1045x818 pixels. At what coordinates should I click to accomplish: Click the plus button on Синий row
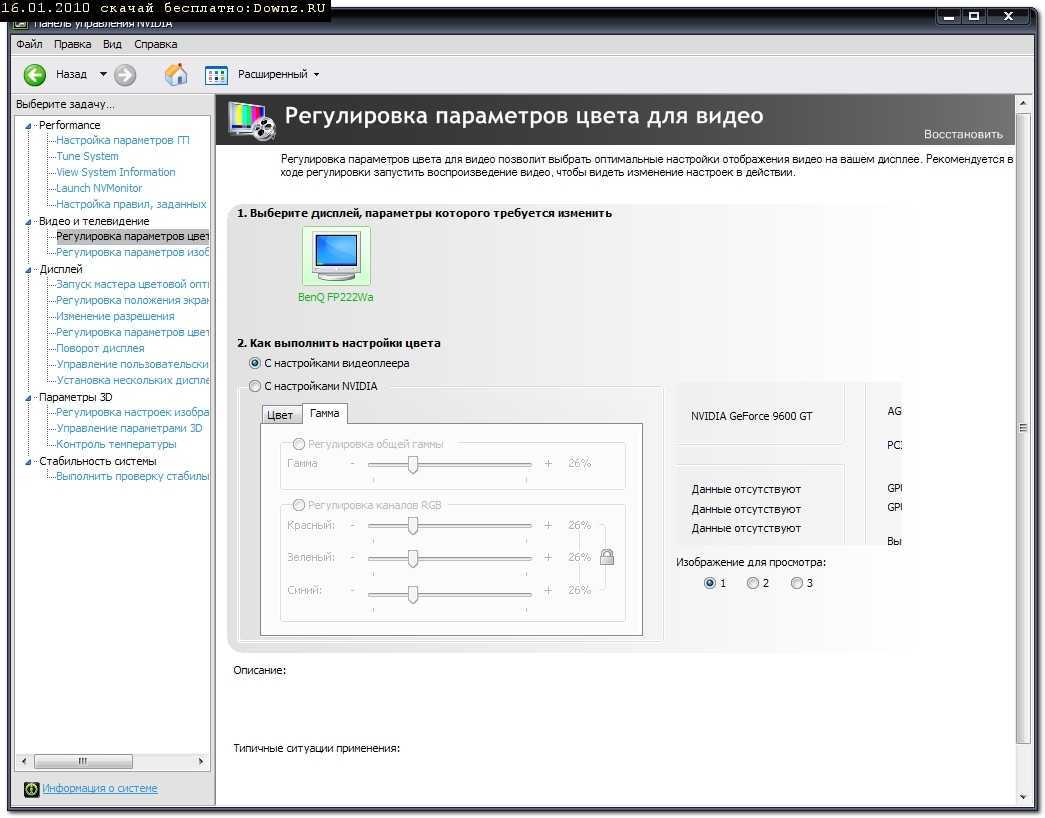coord(548,590)
